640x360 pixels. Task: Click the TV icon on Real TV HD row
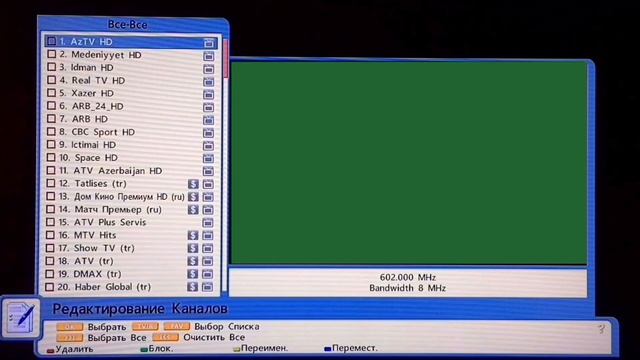coord(209,82)
